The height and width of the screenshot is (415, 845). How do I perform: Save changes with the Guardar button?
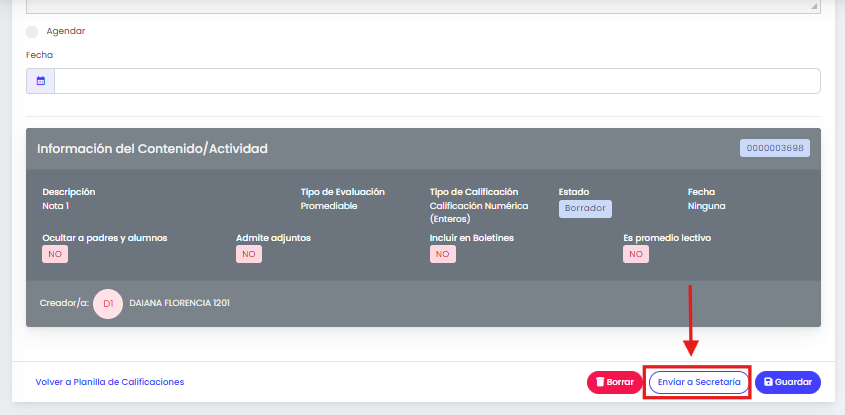pyautogui.click(x=788, y=382)
